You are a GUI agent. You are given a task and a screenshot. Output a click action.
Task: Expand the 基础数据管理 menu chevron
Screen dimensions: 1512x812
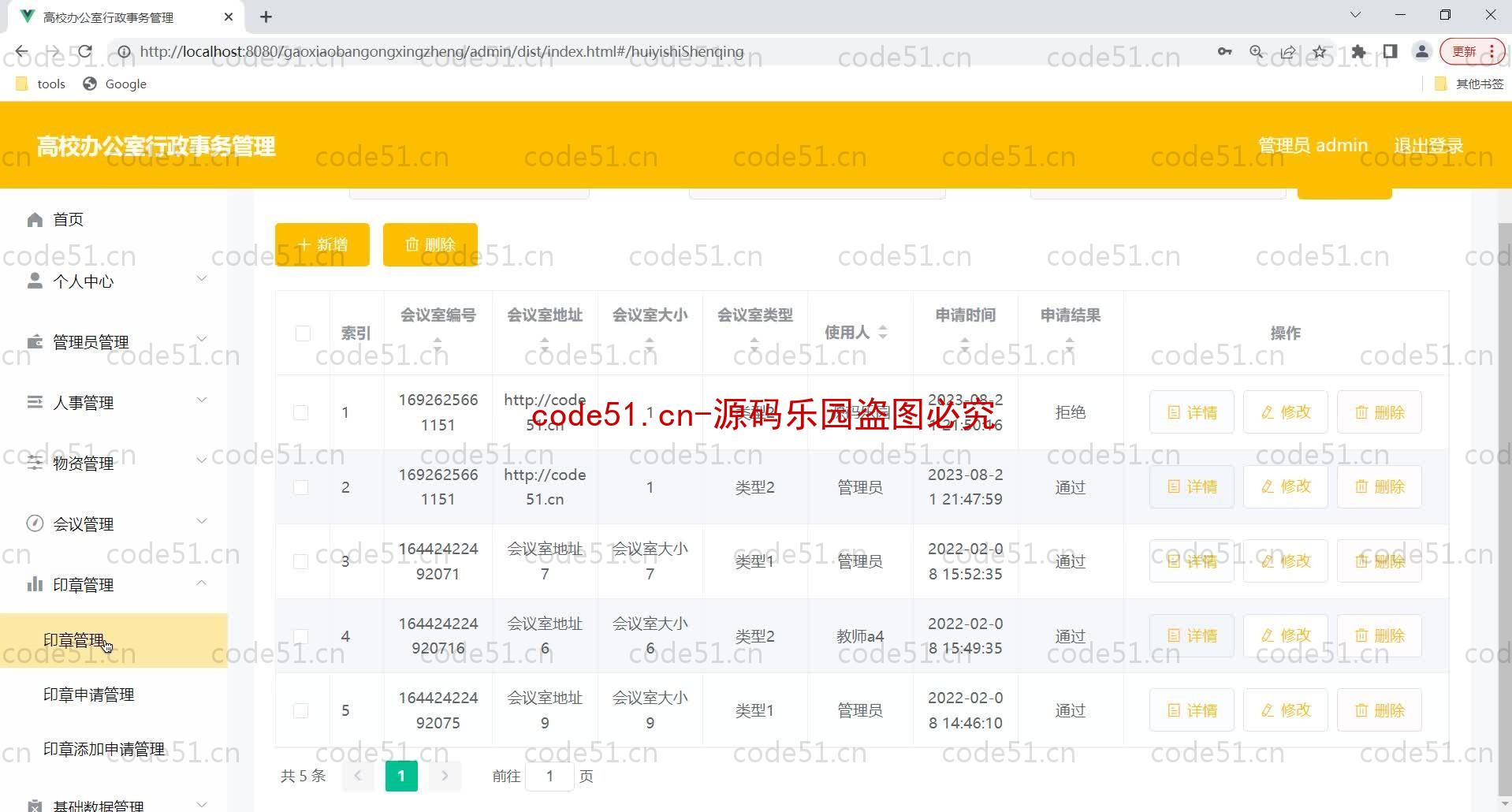[202, 803]
